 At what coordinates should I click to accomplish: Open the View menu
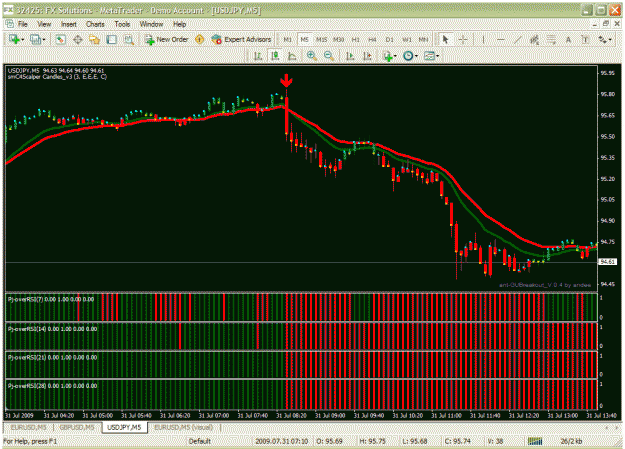(44, 24)
